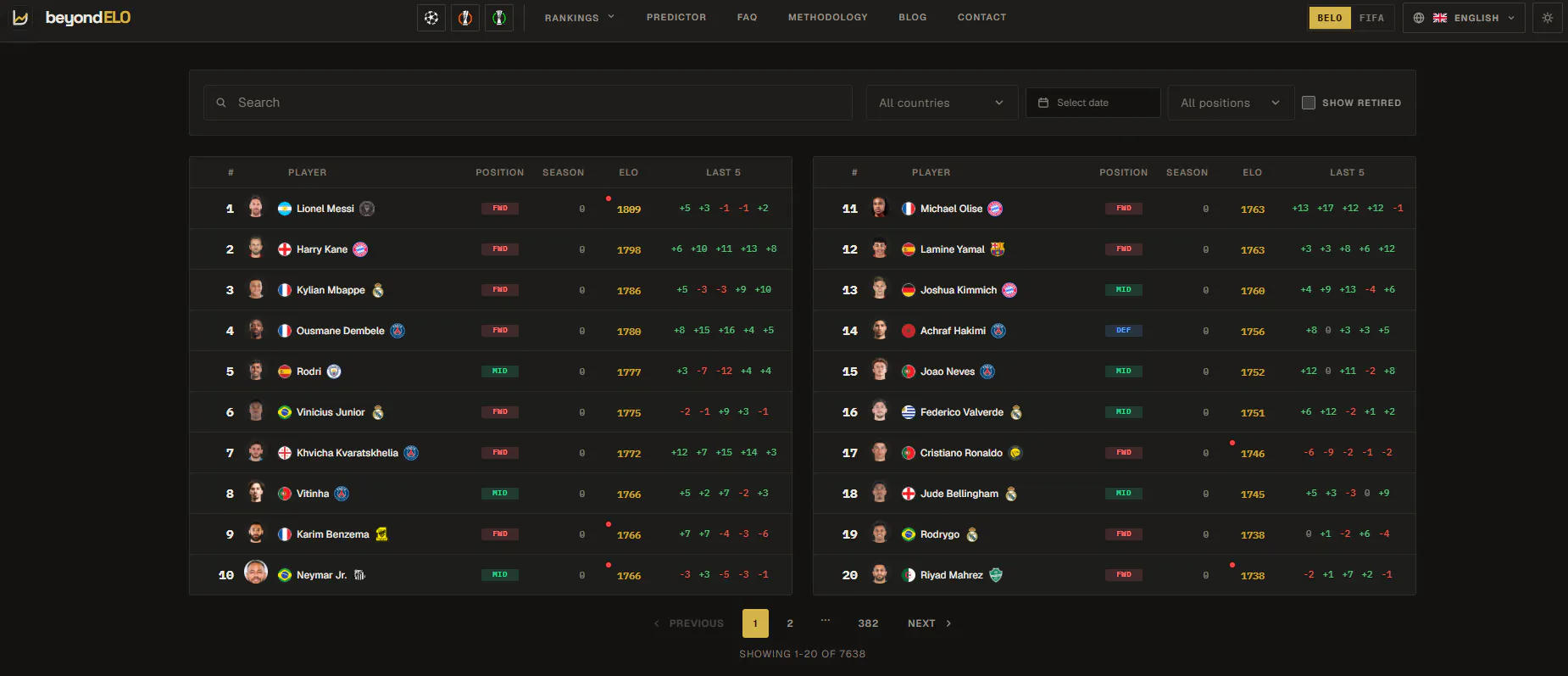Open Joao Neves's player profile

point(948,372)
